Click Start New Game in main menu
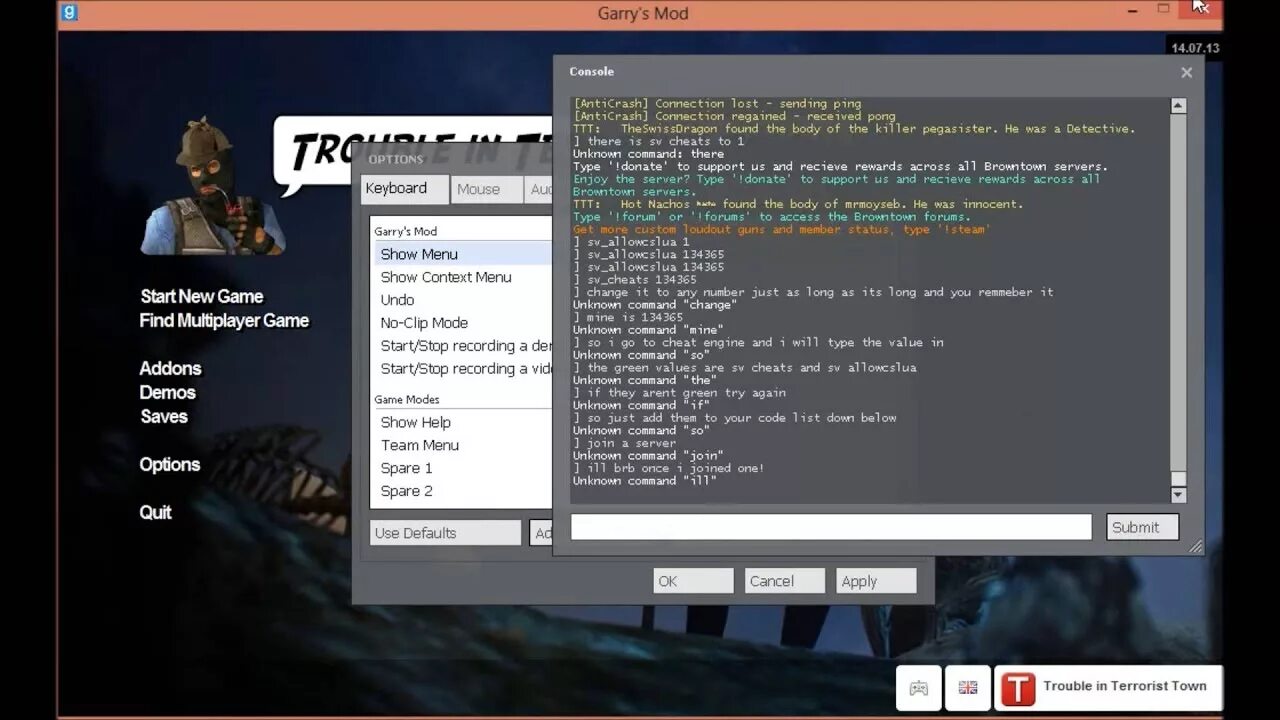Viewport: 1280px width, 720px height. (x=202, y=296)
